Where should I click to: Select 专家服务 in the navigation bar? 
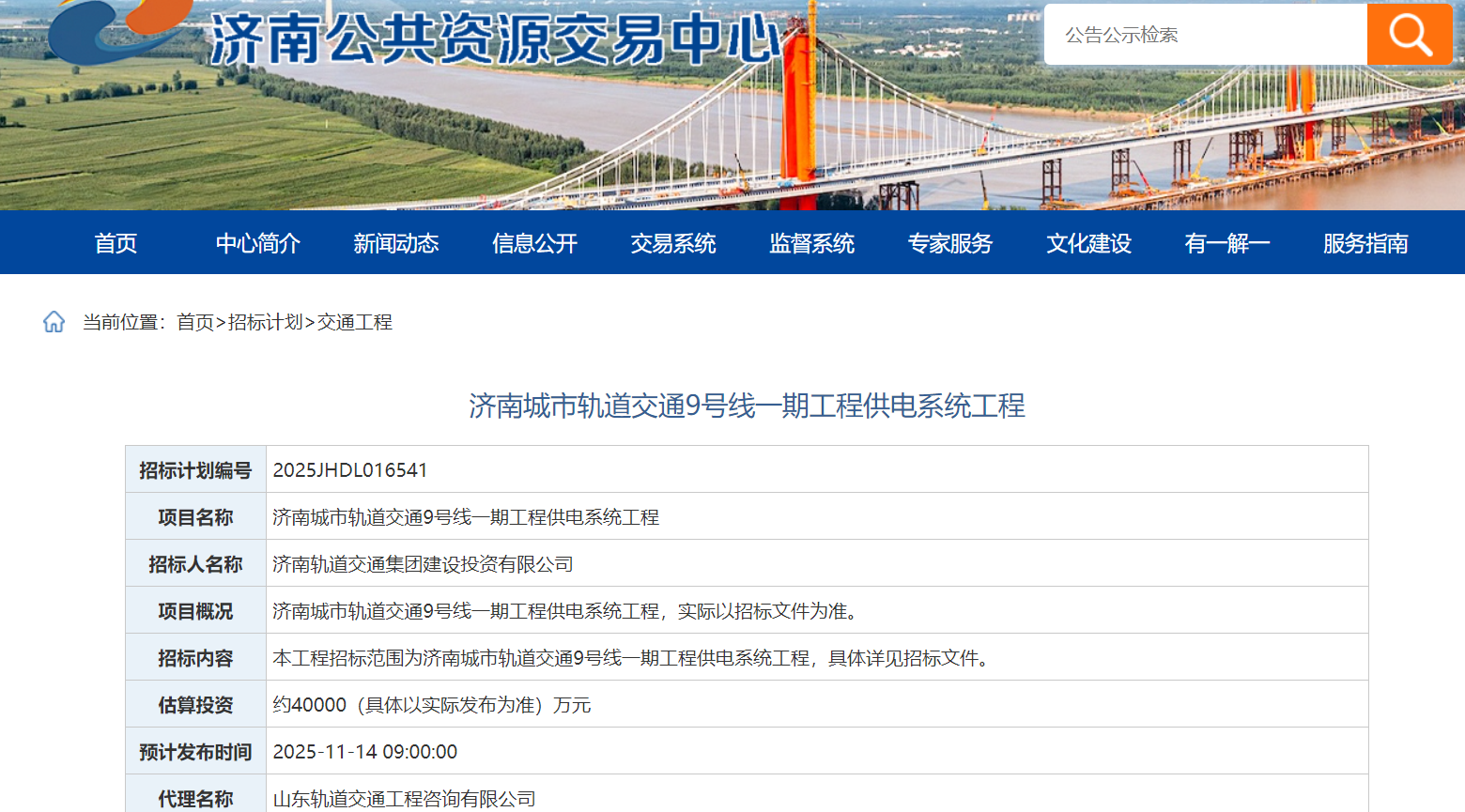pyautogui.click(x=949, y=243)
